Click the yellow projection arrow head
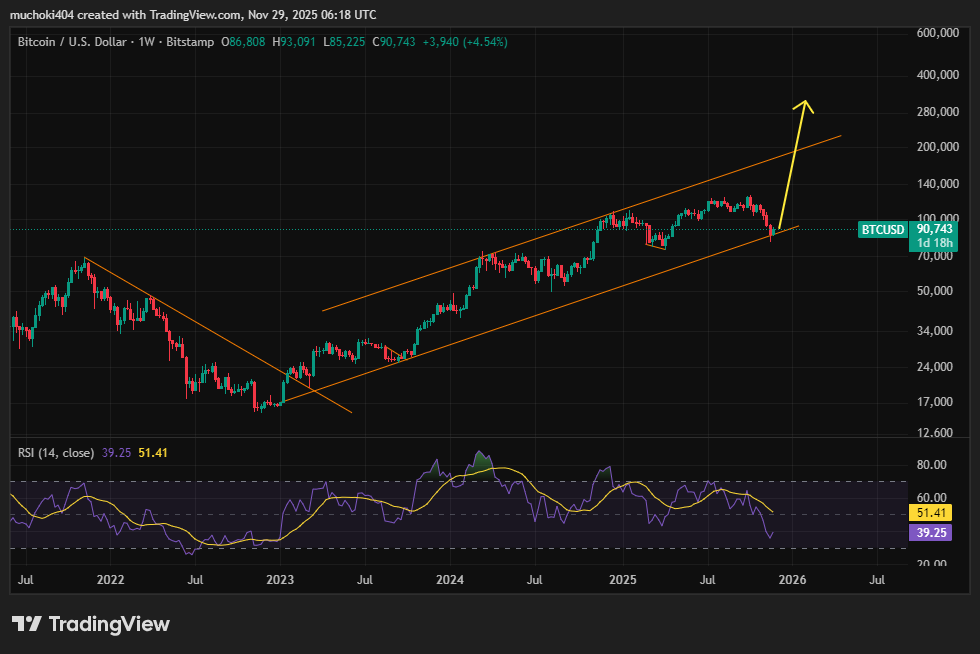The width and height of the screenshot is (980, 654). pyautogui.click(x=804, y=106)
